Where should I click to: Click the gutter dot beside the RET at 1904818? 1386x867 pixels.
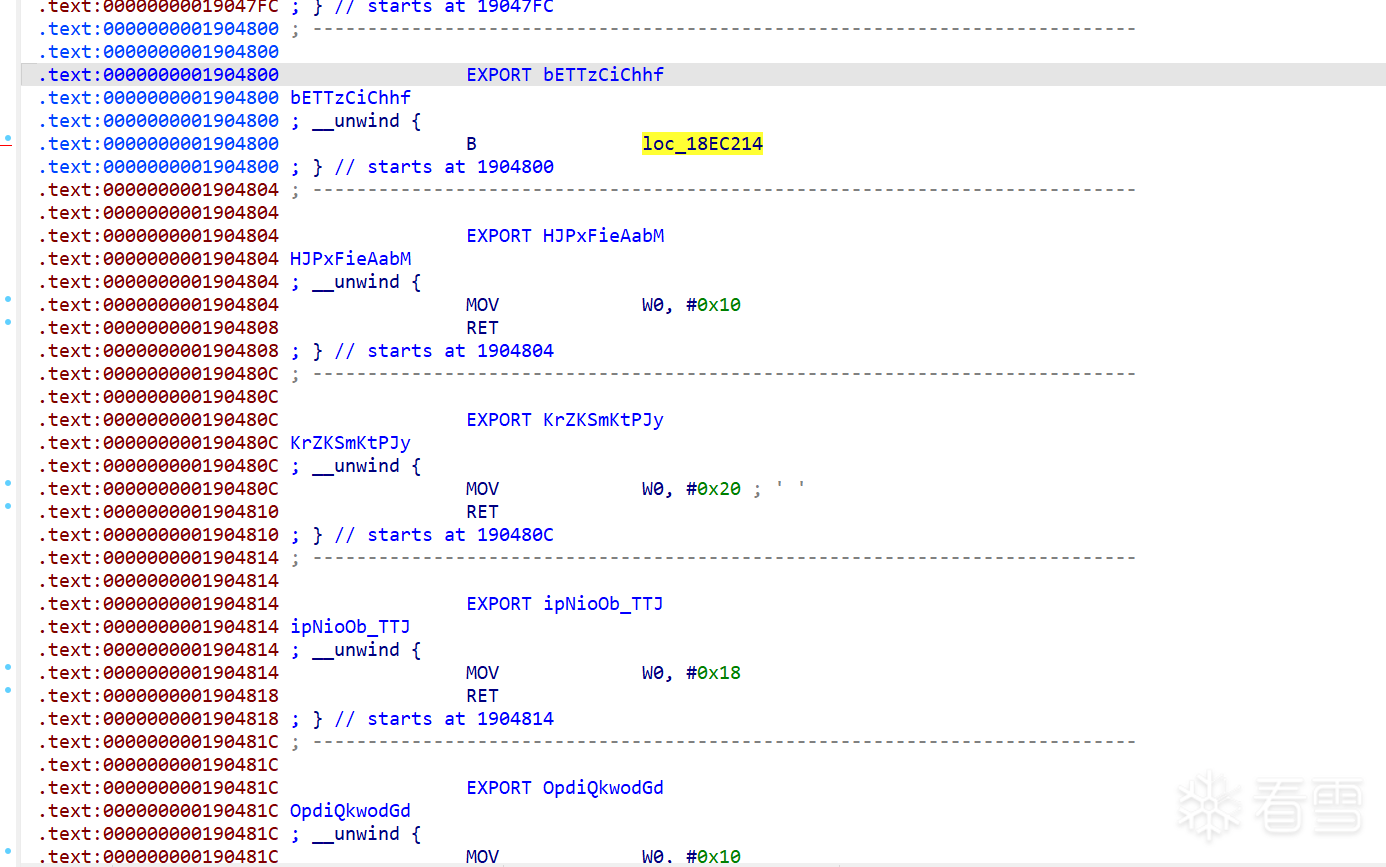(x=8, y=690)
